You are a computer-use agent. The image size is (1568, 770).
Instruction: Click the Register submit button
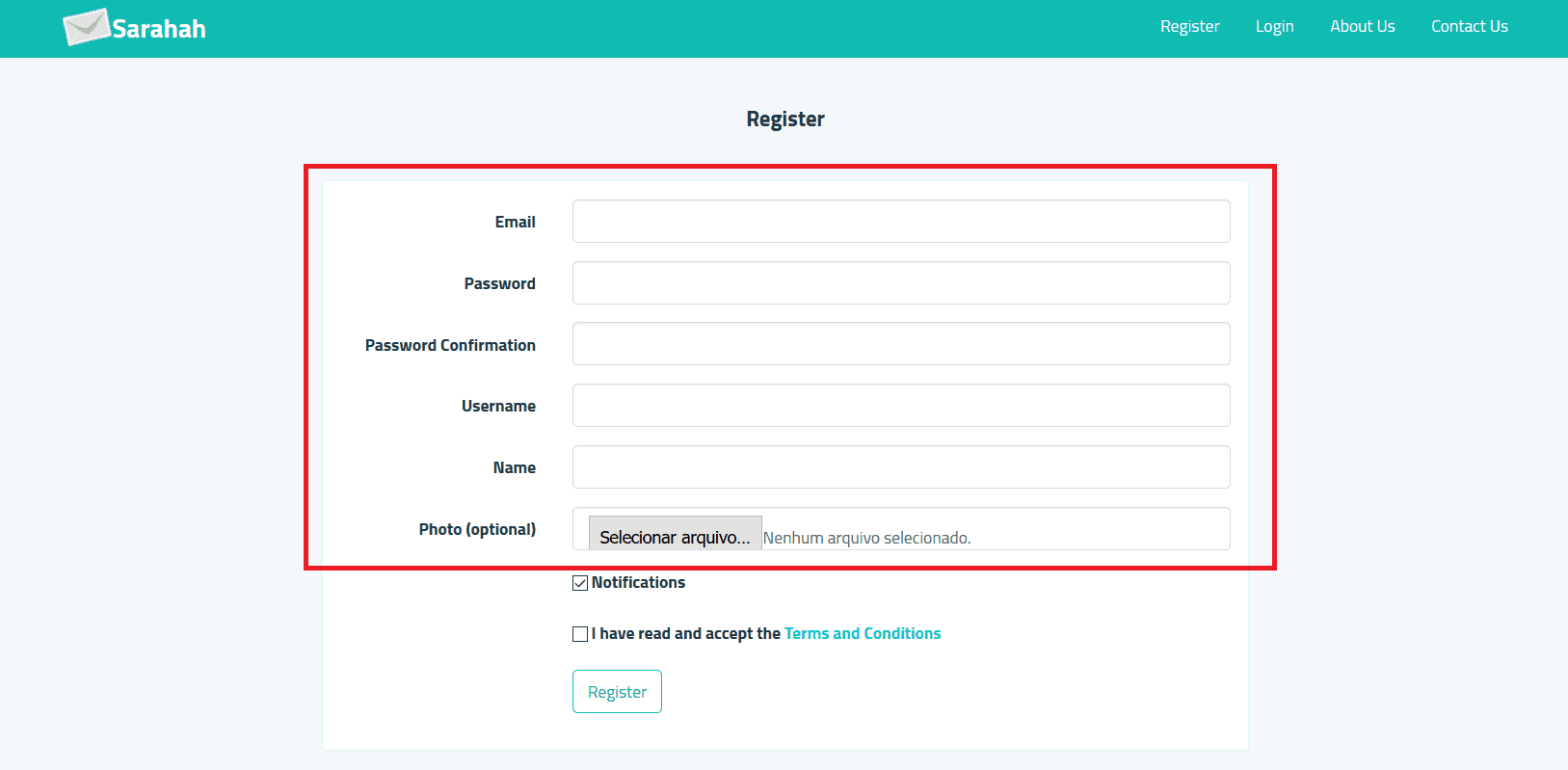point(617,692)
